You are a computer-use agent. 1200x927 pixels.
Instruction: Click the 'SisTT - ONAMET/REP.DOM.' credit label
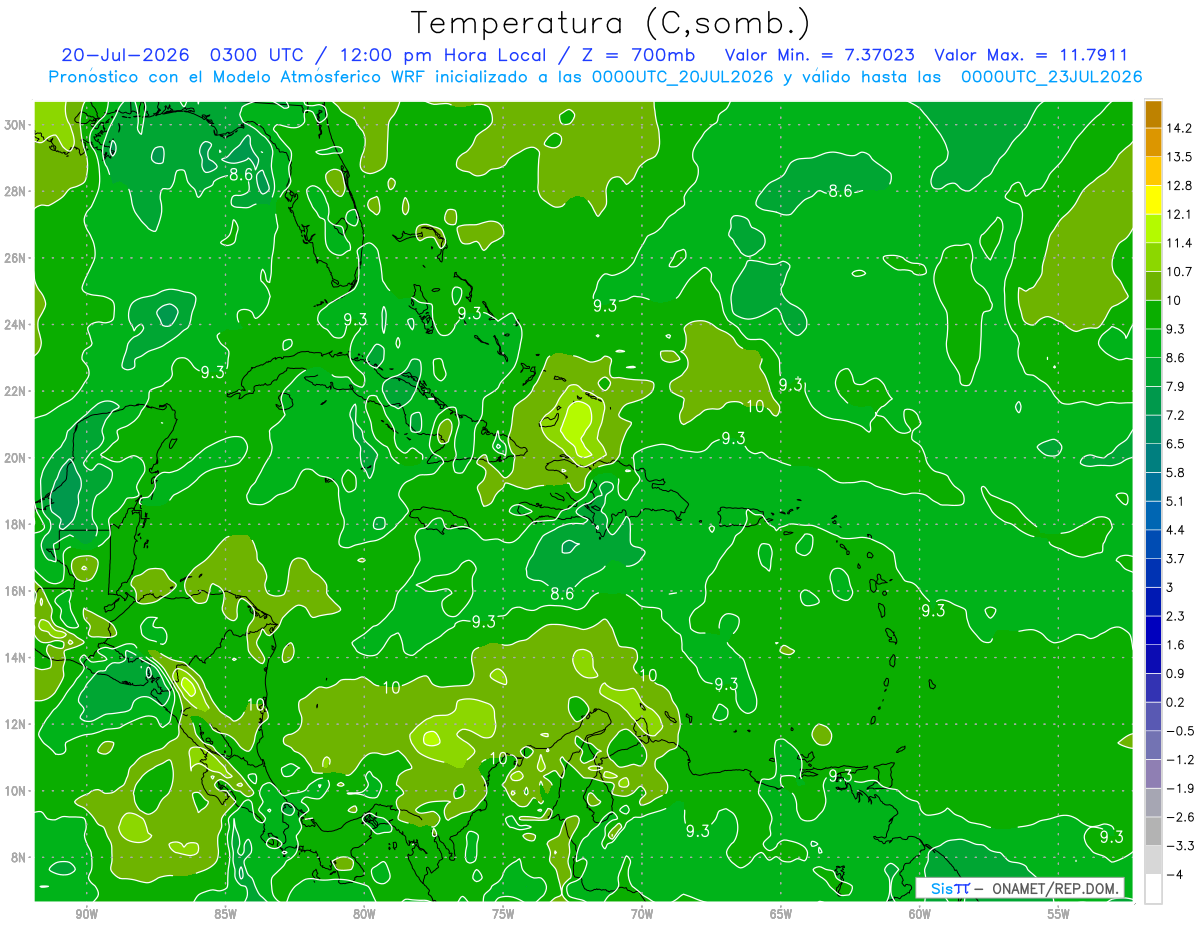(1020, 888)
